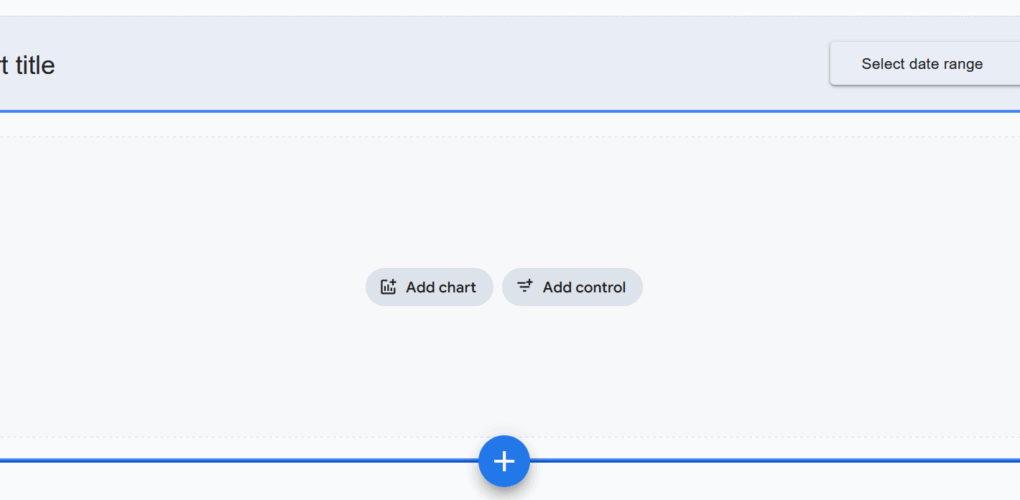The height and width of the screenshot is (500, 1020).
Task: Click empty canvas space above Add chart
Action: 429,200
